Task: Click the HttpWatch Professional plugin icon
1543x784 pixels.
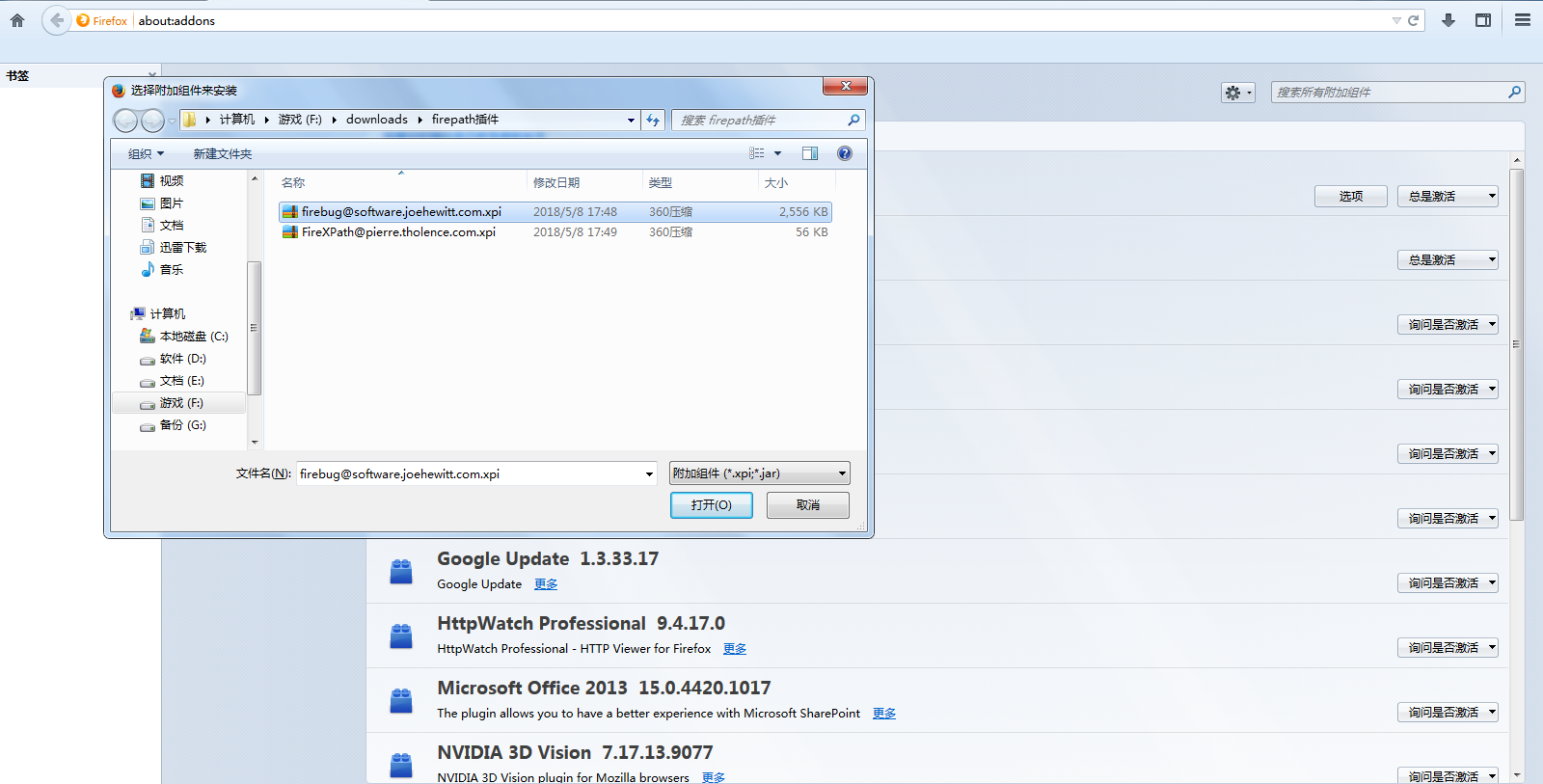Action: pyautogui.click(x=401, y=635)
